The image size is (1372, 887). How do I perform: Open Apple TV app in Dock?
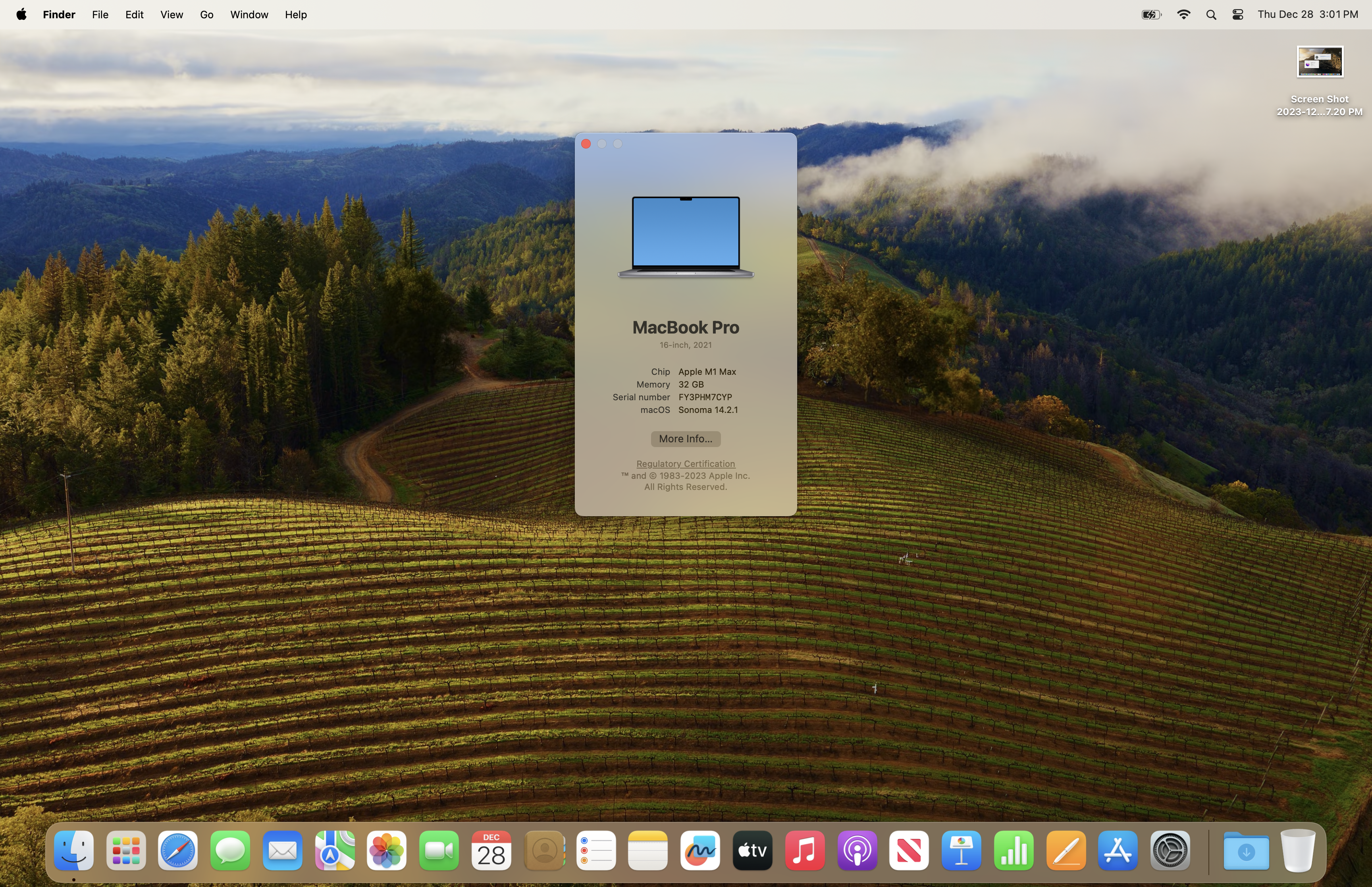[753, 850]
